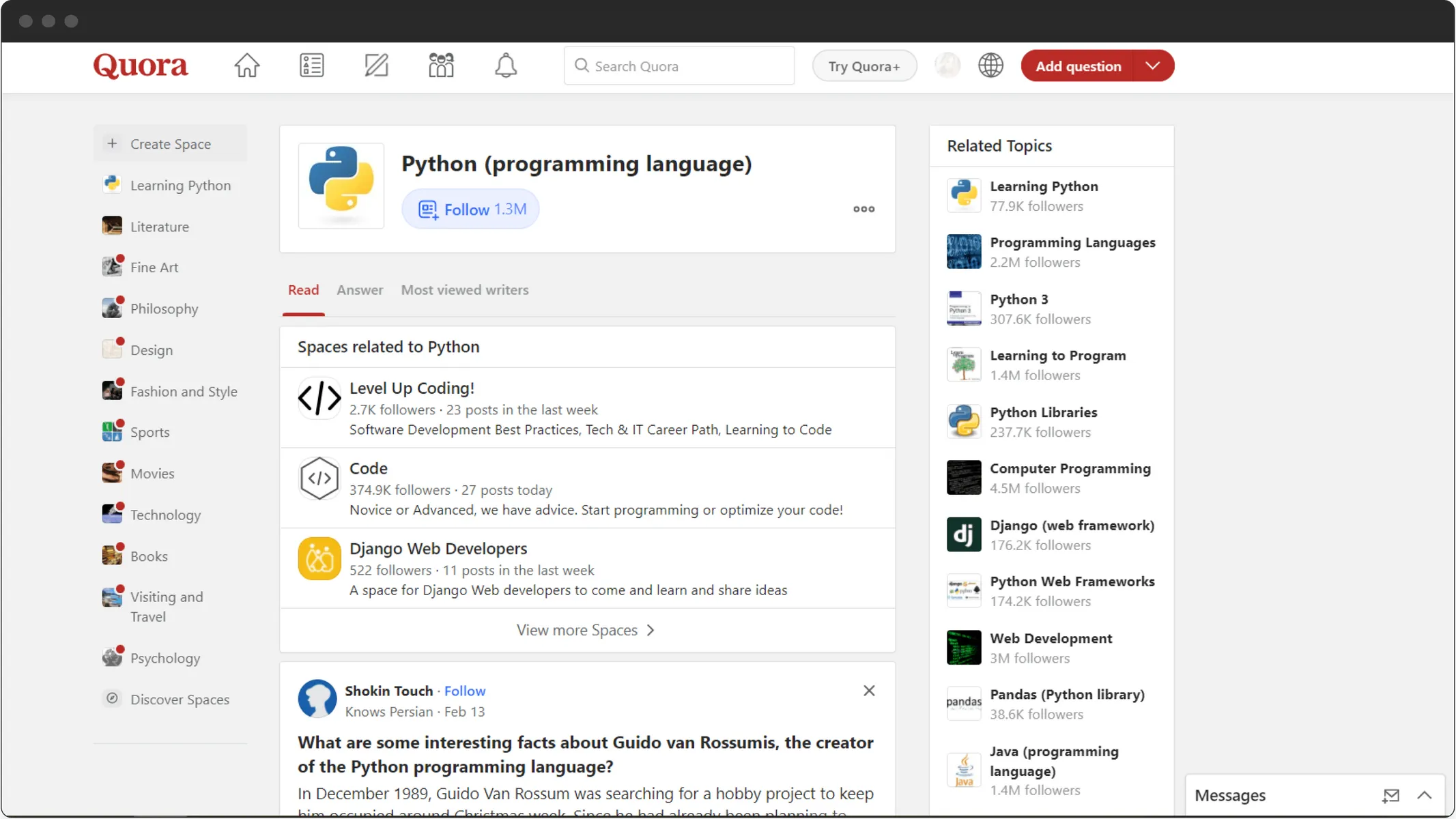Collapse the Messages panel chevron

[1425, 795]
